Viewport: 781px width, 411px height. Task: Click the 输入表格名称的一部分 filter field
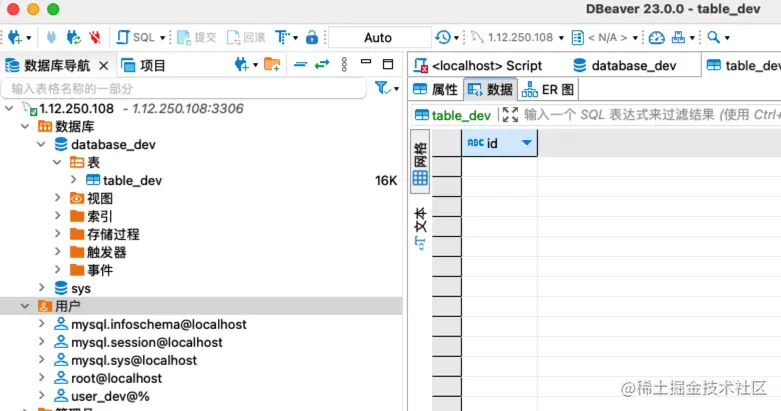(184, 89)
